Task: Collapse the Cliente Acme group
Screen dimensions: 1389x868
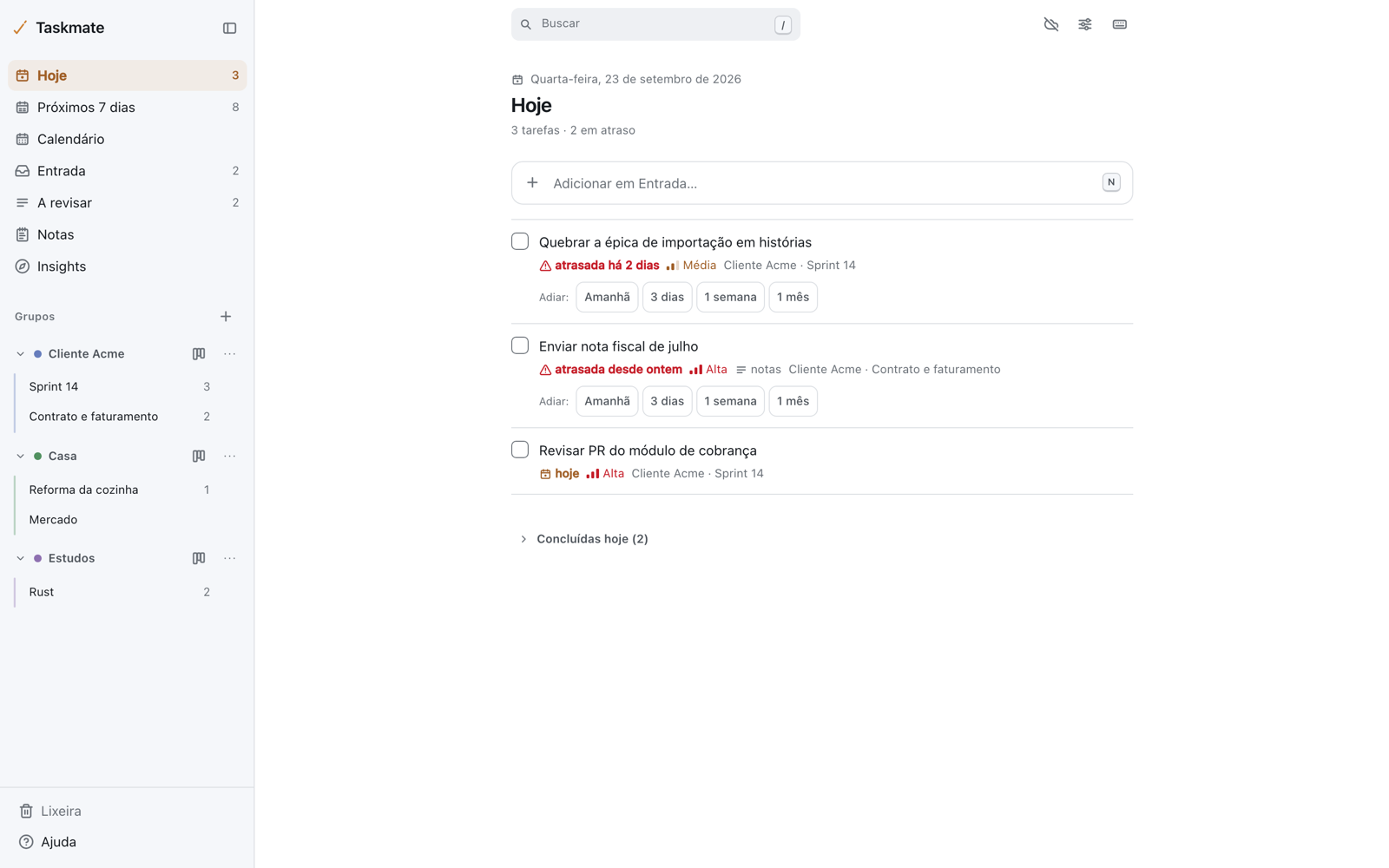Action: (x=20, y=354)
